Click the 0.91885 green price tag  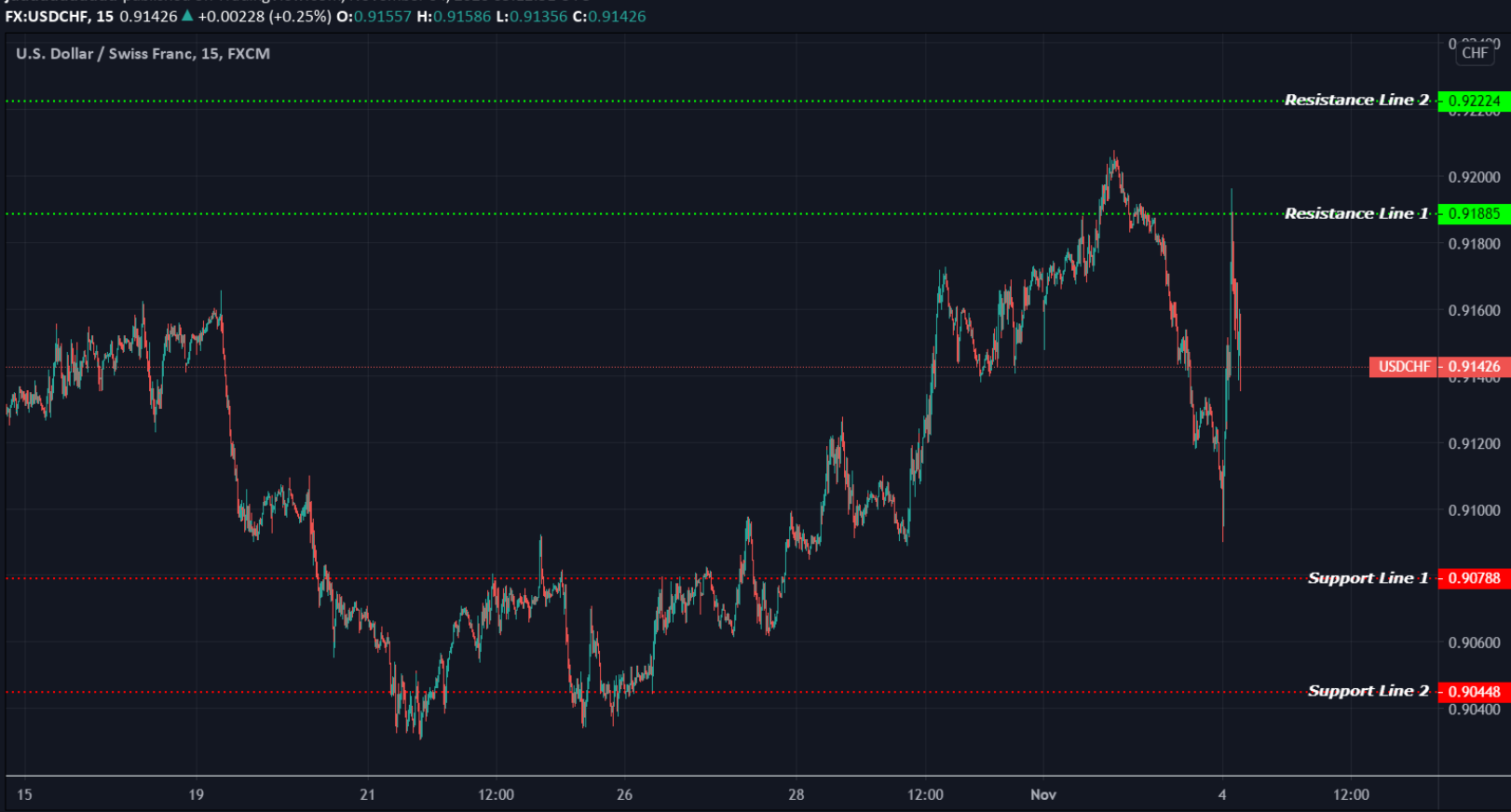[x=1475, y=214]
